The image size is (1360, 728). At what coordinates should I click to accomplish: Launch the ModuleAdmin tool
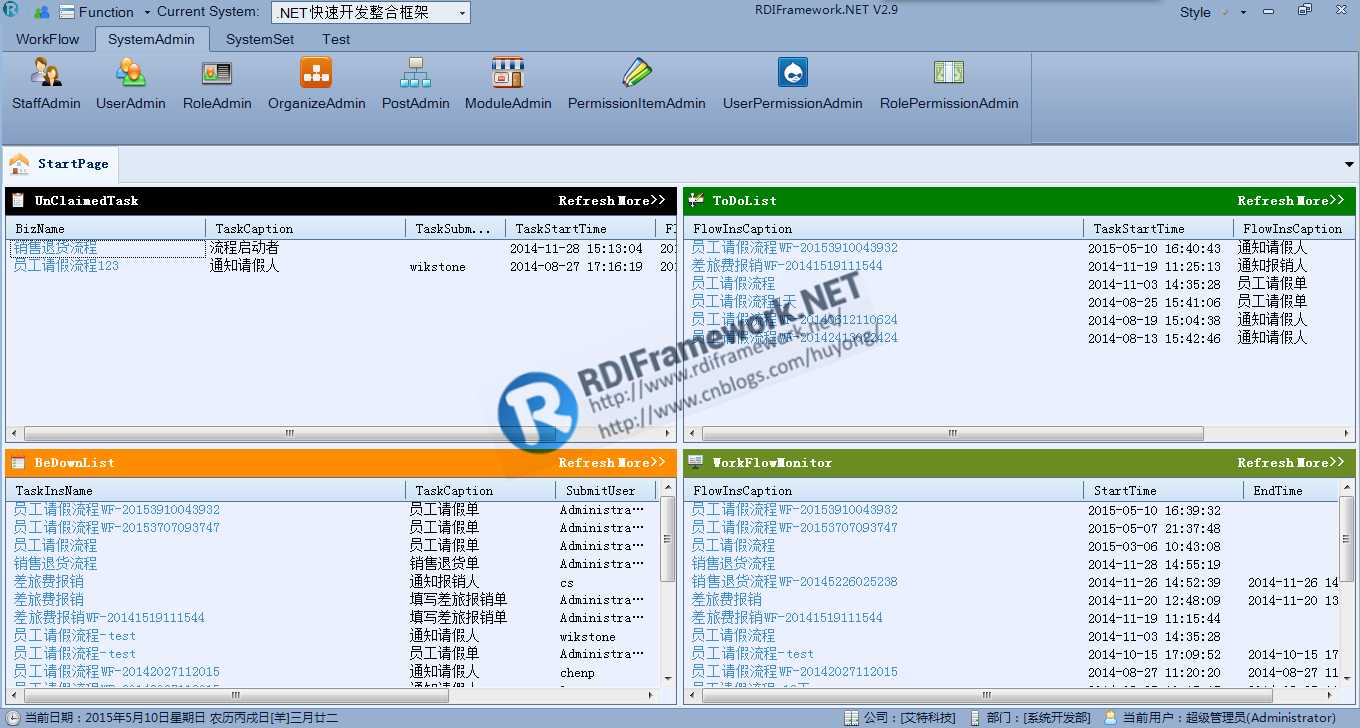[x=508, y=83]
